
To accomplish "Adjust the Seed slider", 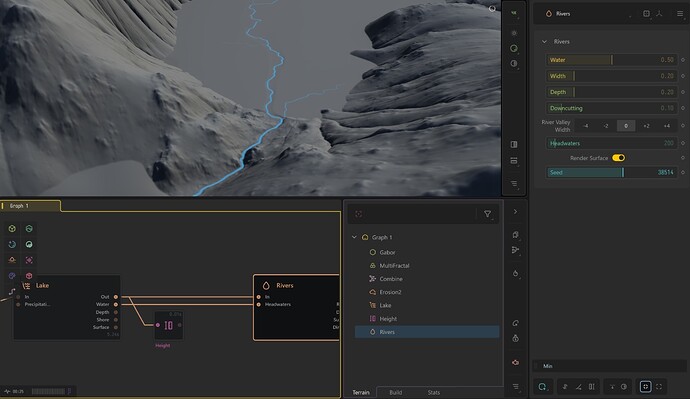I will pos(612,172).
